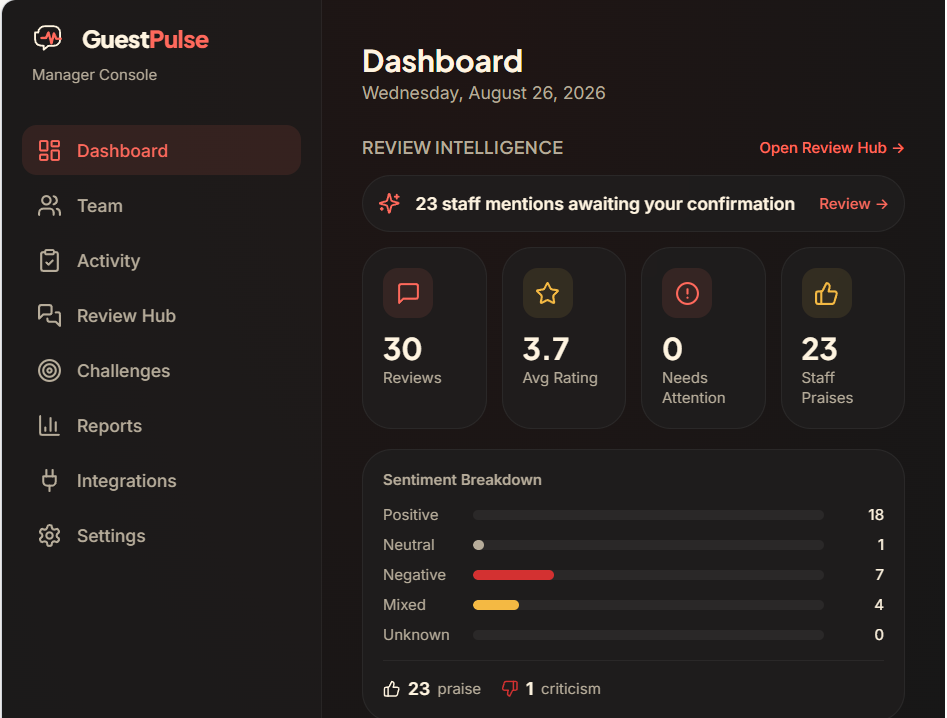Click the Review link in mentions banner
The image size is (947, 718).
tap(853, 204)
